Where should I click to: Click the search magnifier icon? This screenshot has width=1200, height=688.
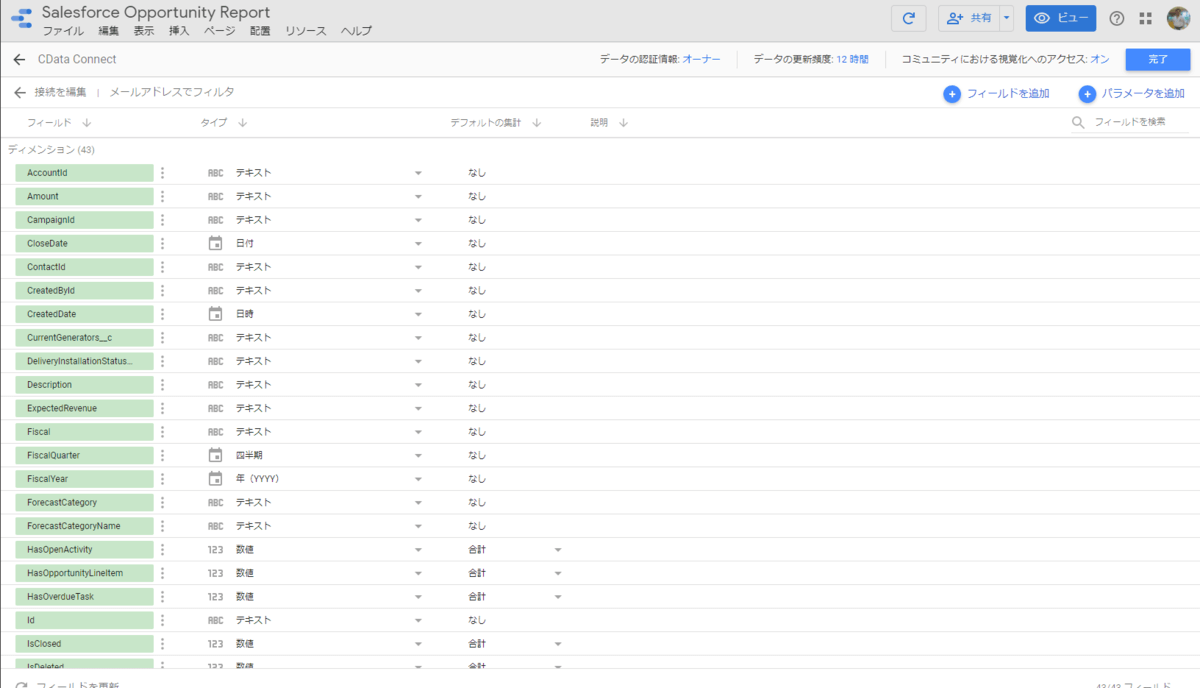coord(1079,122)
